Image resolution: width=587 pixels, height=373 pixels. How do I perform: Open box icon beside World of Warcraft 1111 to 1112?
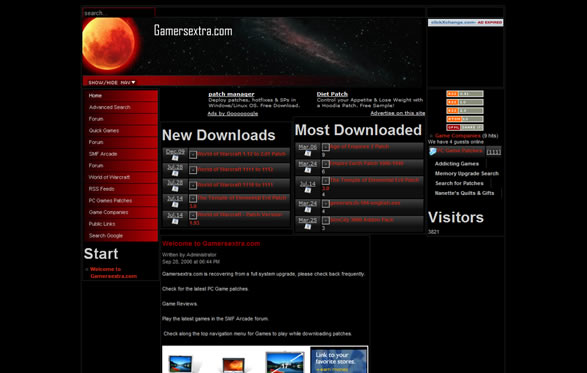tap(193, 170)
